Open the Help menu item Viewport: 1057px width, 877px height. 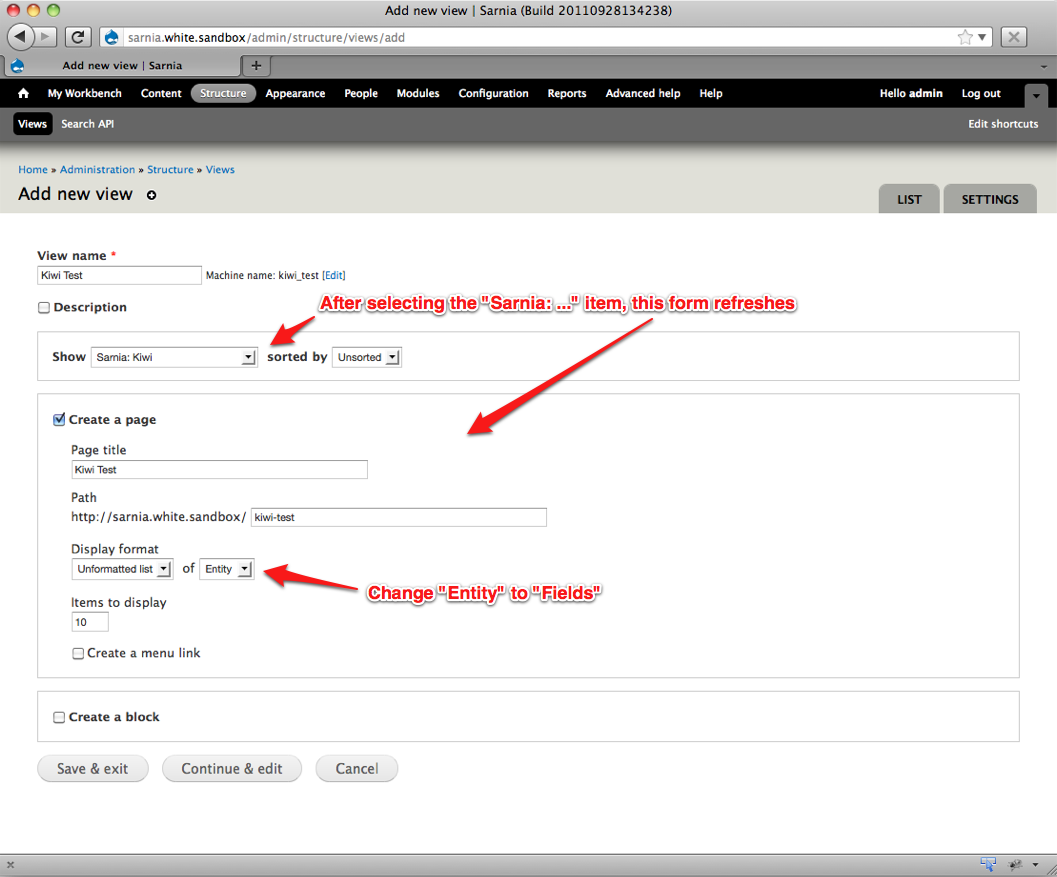tap(711, 93)
